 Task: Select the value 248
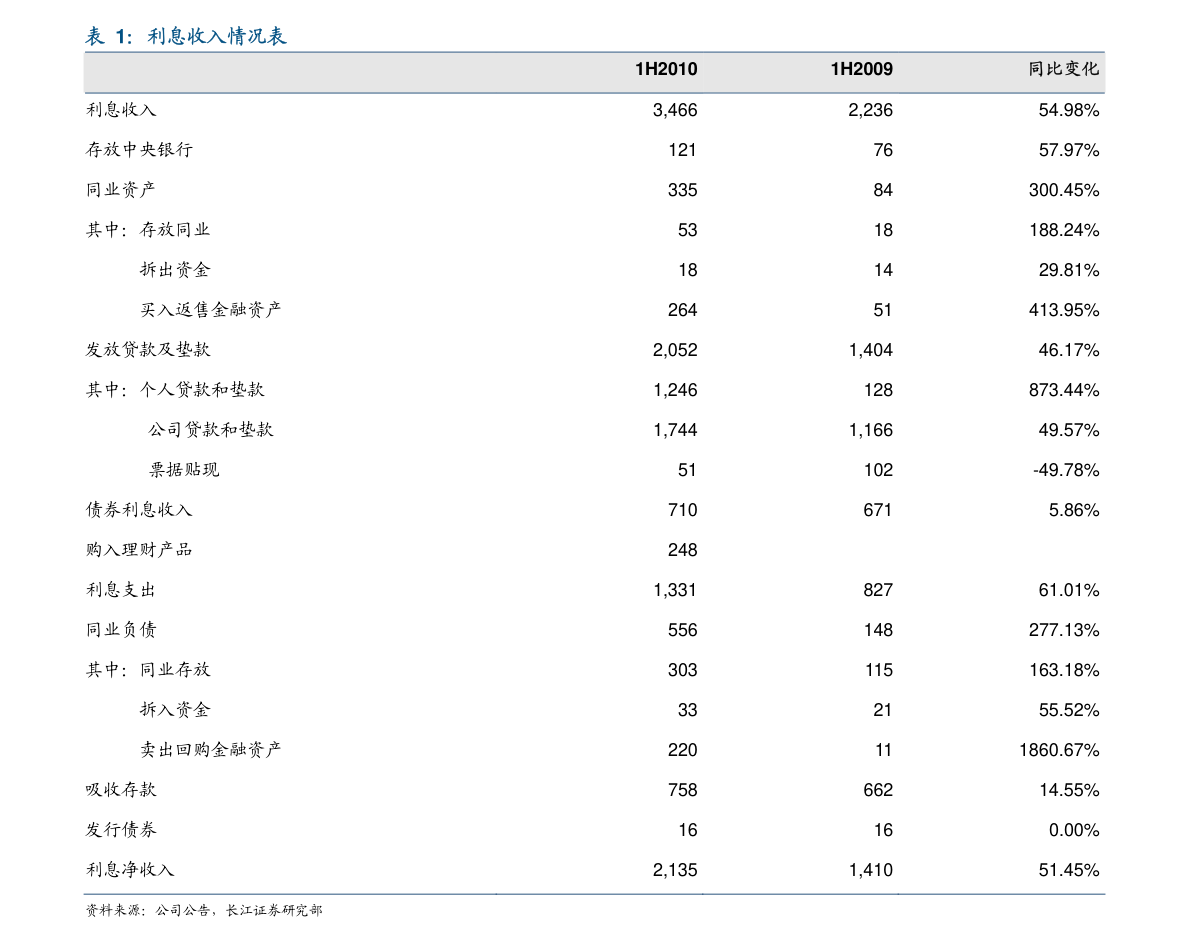point(682,550)
